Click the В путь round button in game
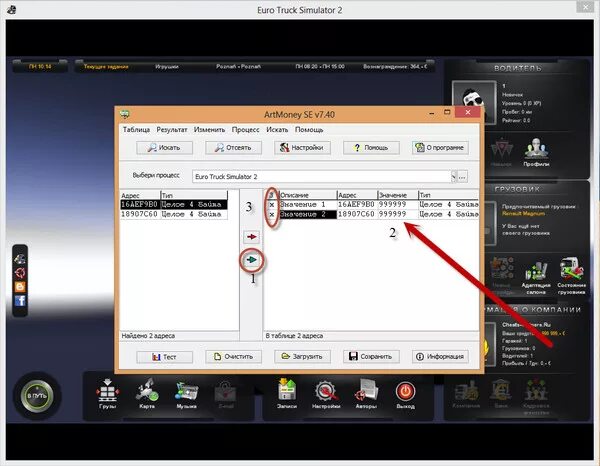Screen dimensions: 600x466 tap(37, 396)
